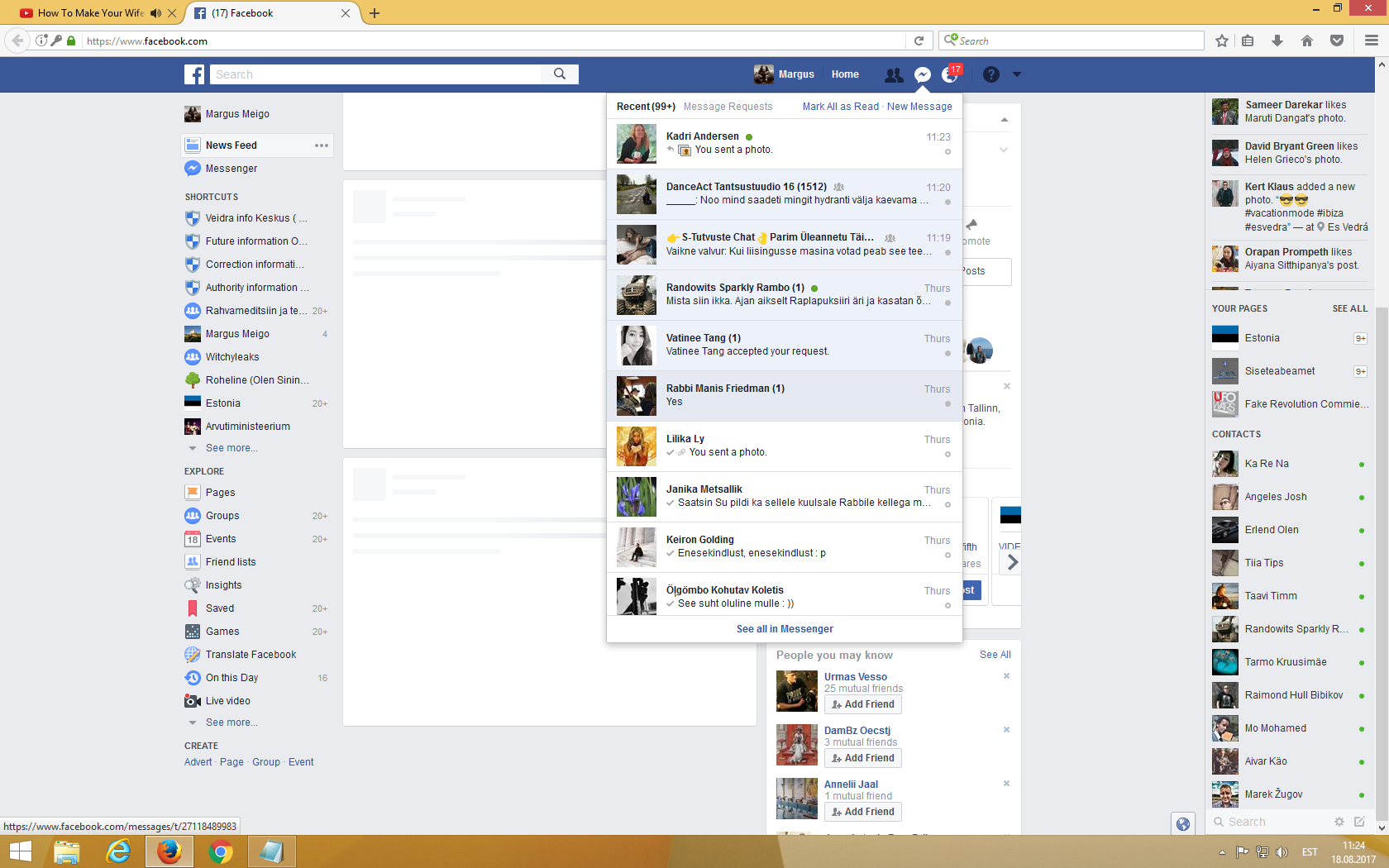
Task: Mark Janika Metsallik conversation as unread
Action: tap(947, 505)
